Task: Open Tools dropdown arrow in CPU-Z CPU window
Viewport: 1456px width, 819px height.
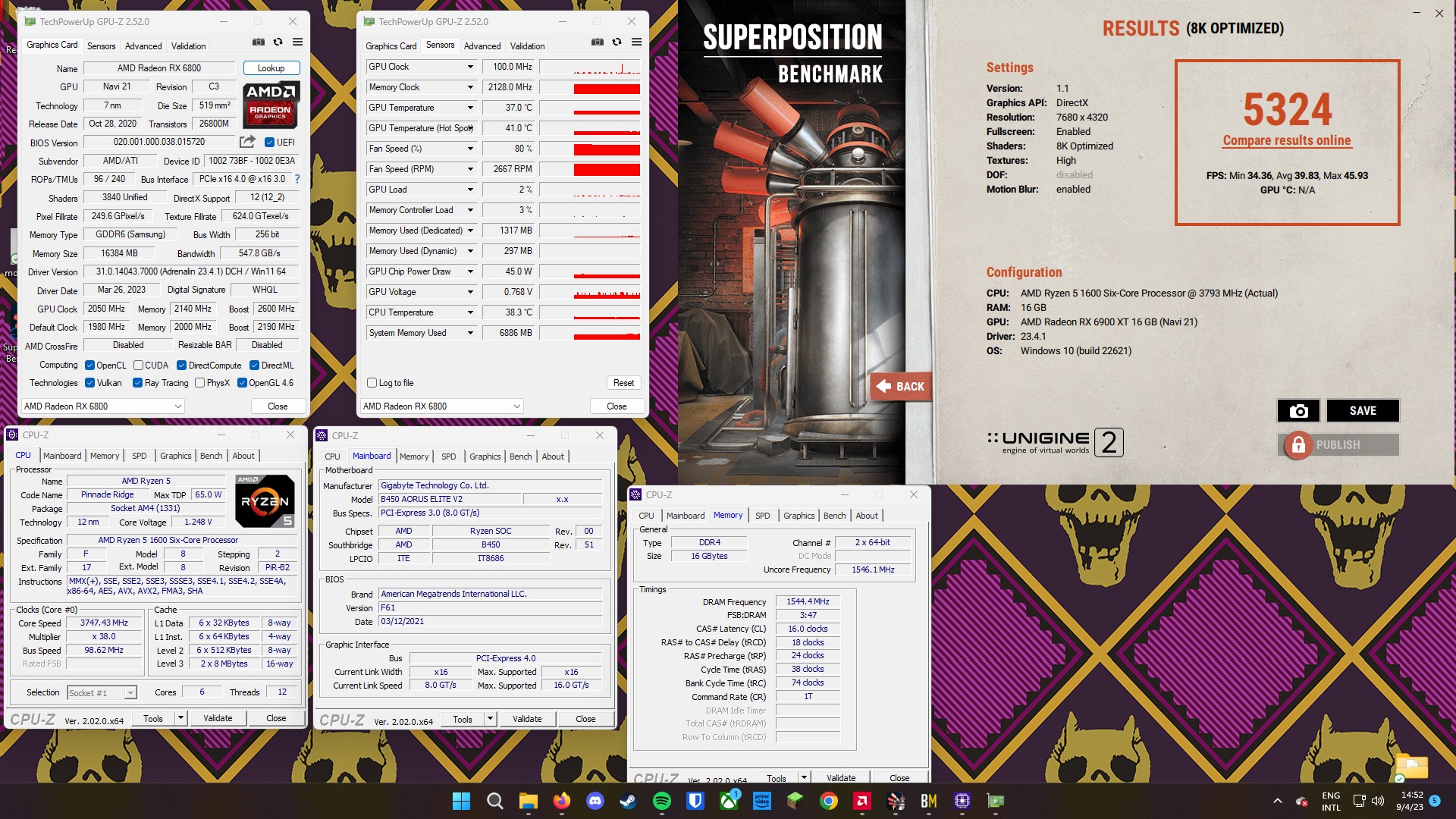Action: [180, 718]
